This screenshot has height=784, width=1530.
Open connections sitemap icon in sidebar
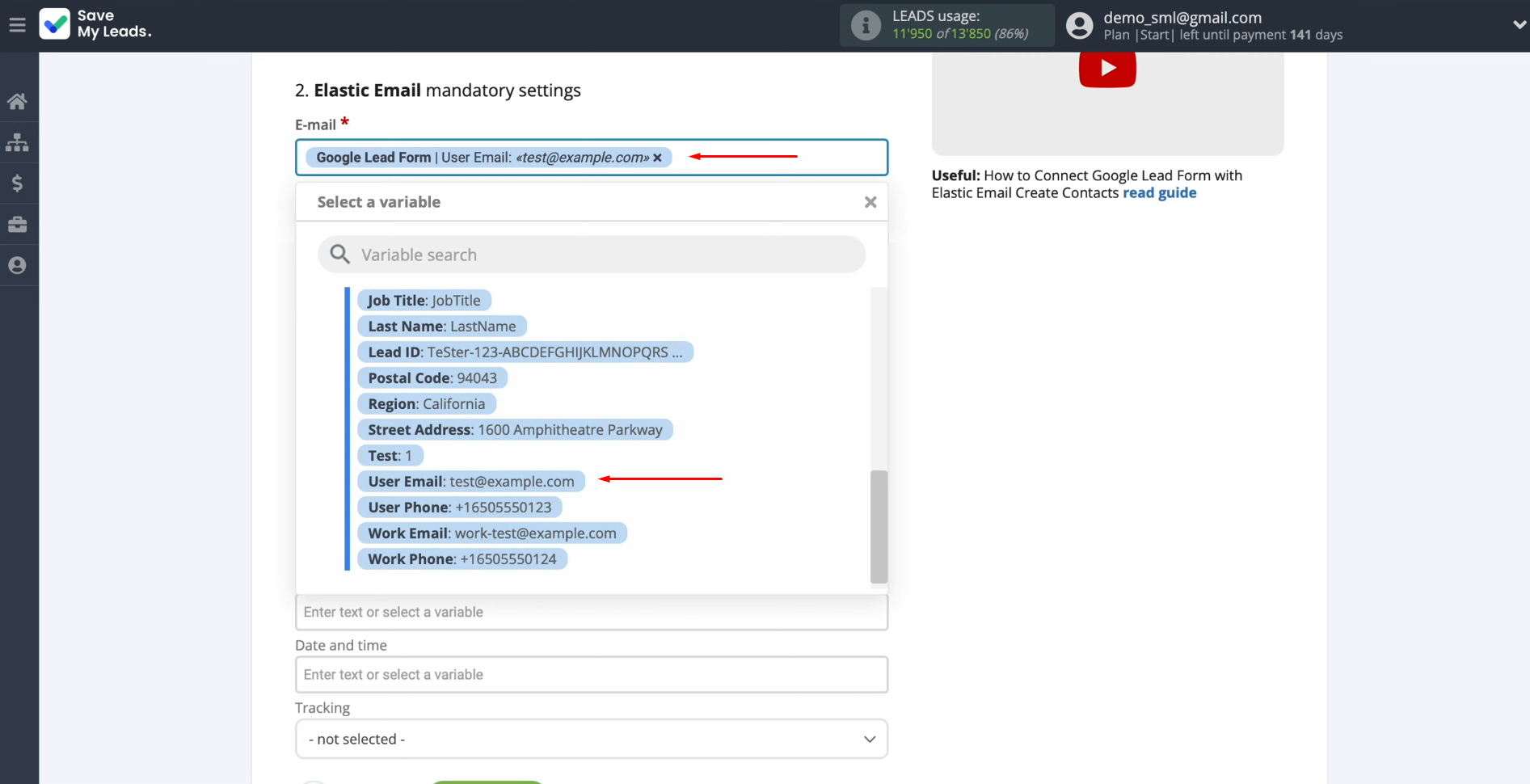point(17,142)
